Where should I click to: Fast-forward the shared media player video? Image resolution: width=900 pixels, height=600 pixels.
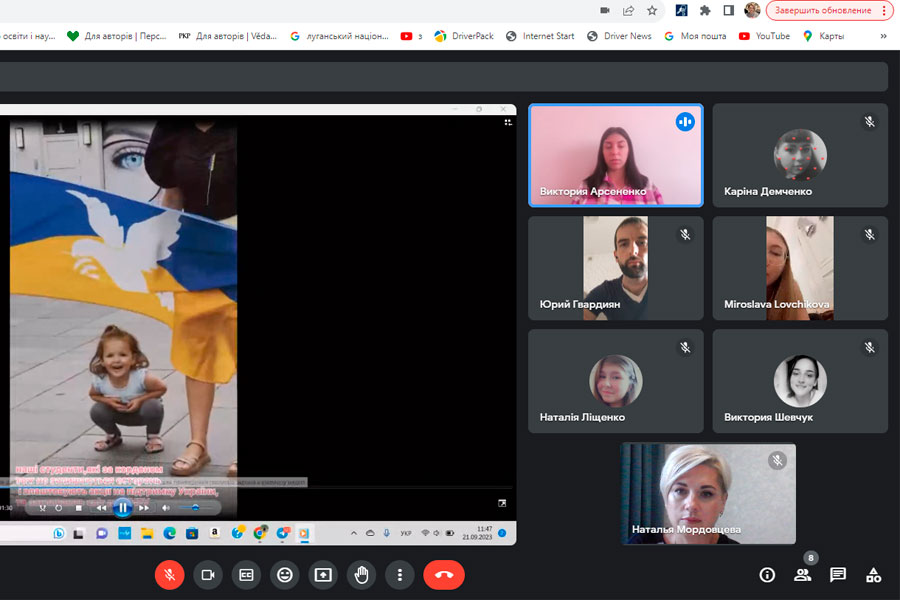[144, 508]
